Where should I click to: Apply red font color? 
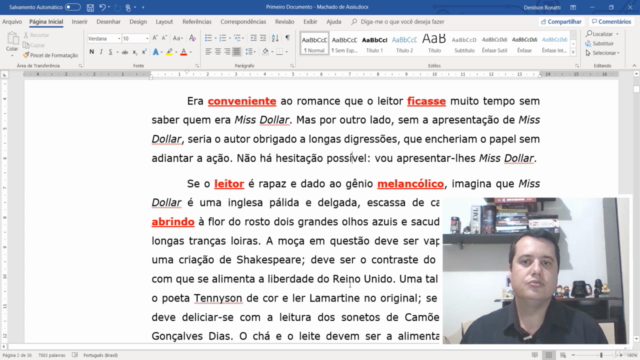tap(184, 52)
